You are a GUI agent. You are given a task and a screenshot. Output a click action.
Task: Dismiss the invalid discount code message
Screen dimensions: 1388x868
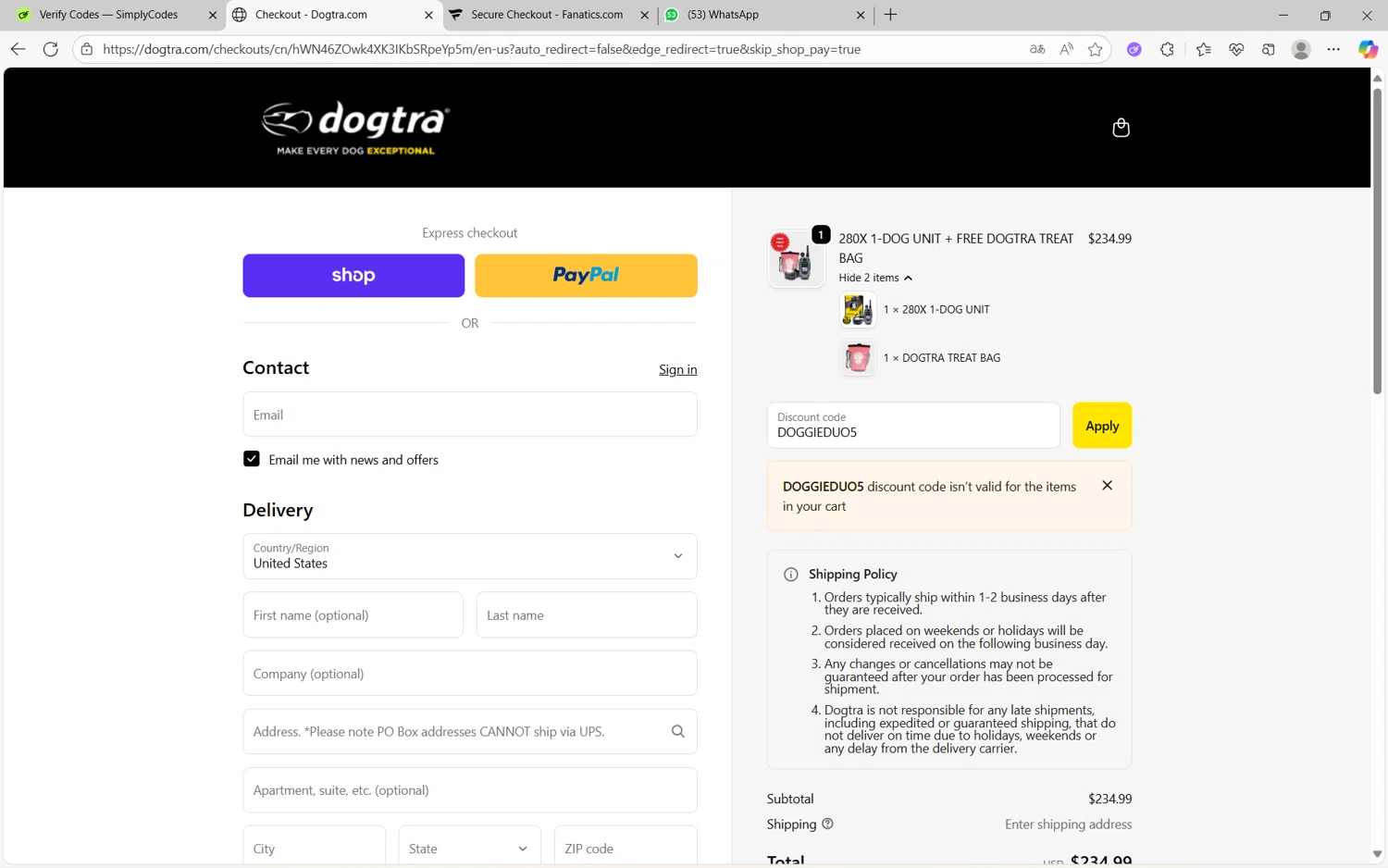click(1107, 485)
